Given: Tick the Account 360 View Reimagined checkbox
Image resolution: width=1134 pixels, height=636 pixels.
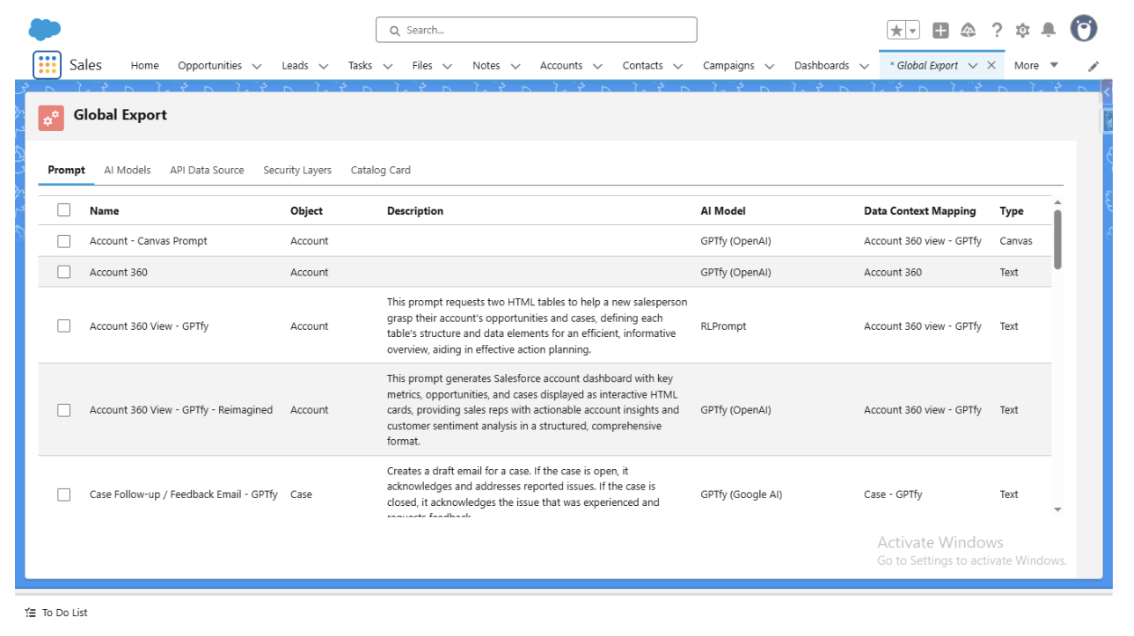Looking at the screenshot, I should pos(64,410).
